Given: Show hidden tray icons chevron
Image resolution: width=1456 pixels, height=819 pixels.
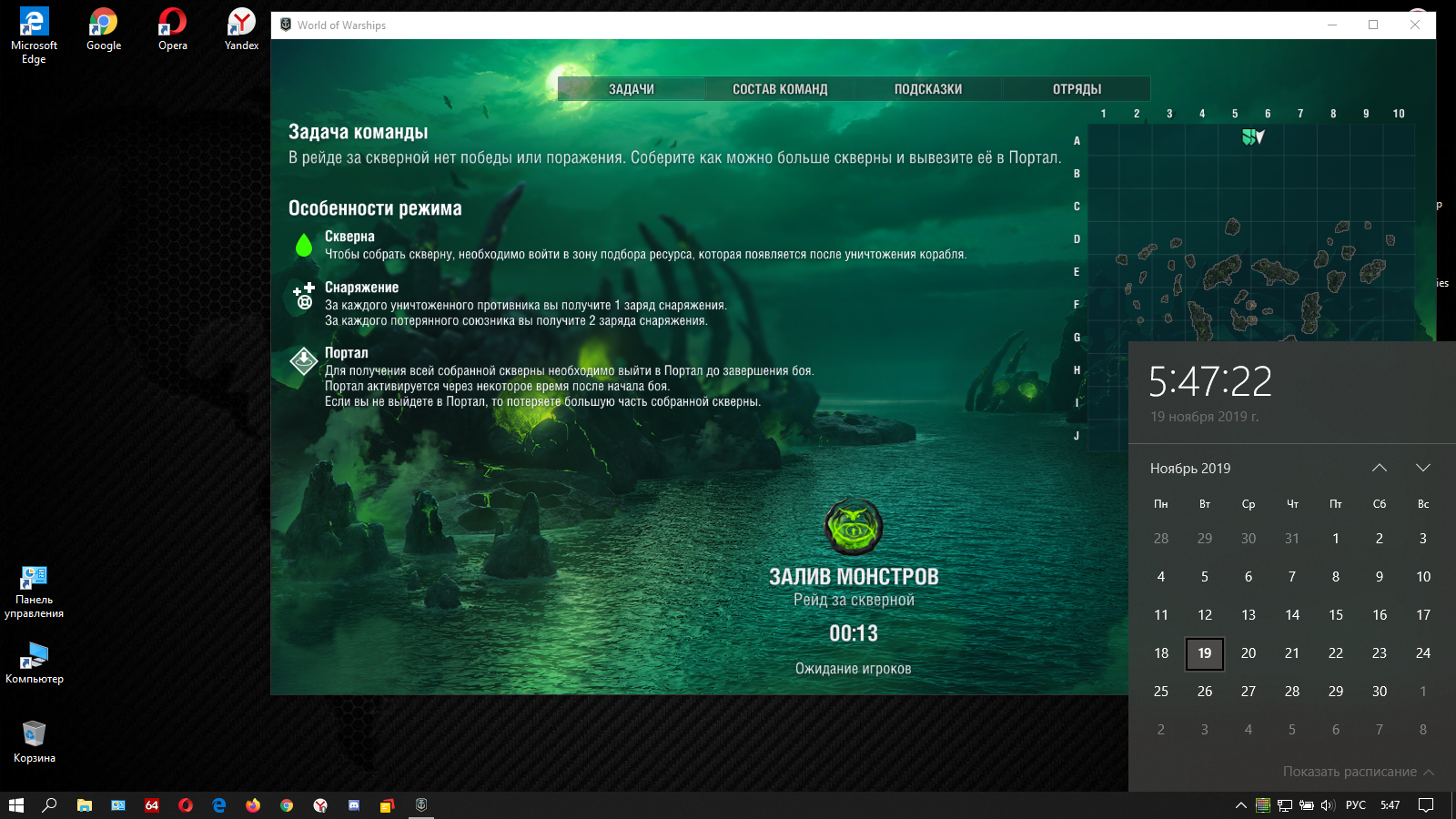Looking at the screenshot, I should (1240, 805).
